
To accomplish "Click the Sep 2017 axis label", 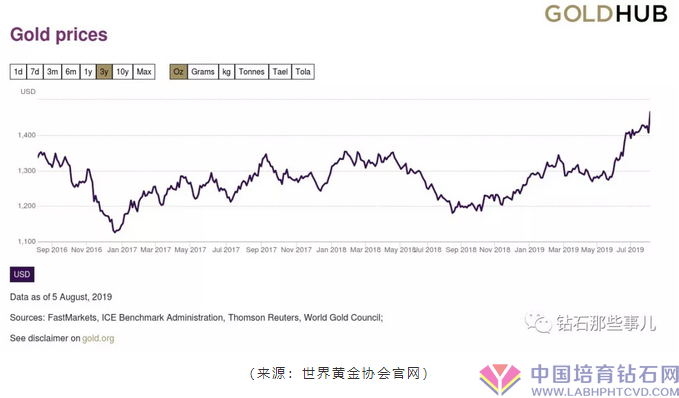I will tap(261, 250).
